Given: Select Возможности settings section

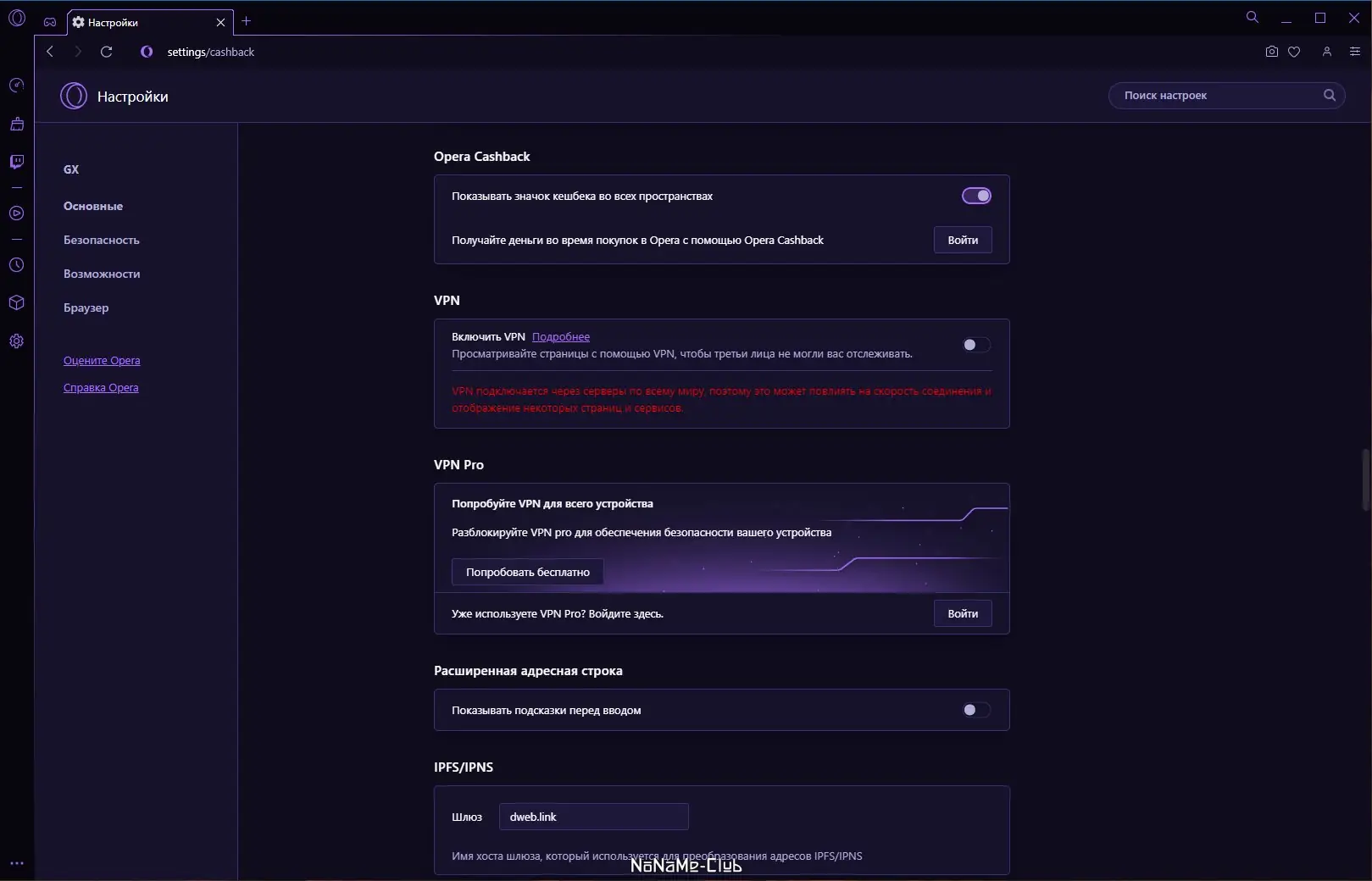Looking at the screenshot, I should [102, 274].
